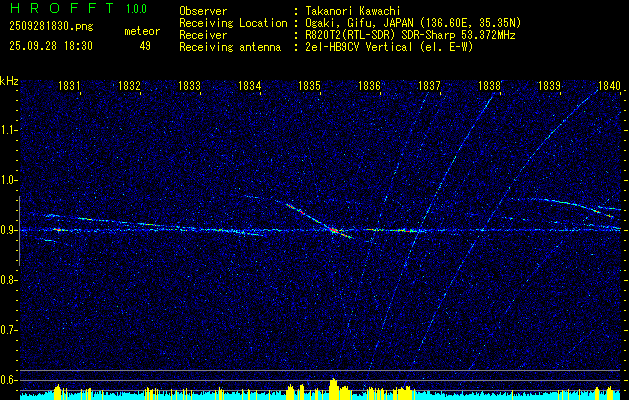
Task: Click the tallest yellow echo bar near 1835
Action: [x=333, y=389]
